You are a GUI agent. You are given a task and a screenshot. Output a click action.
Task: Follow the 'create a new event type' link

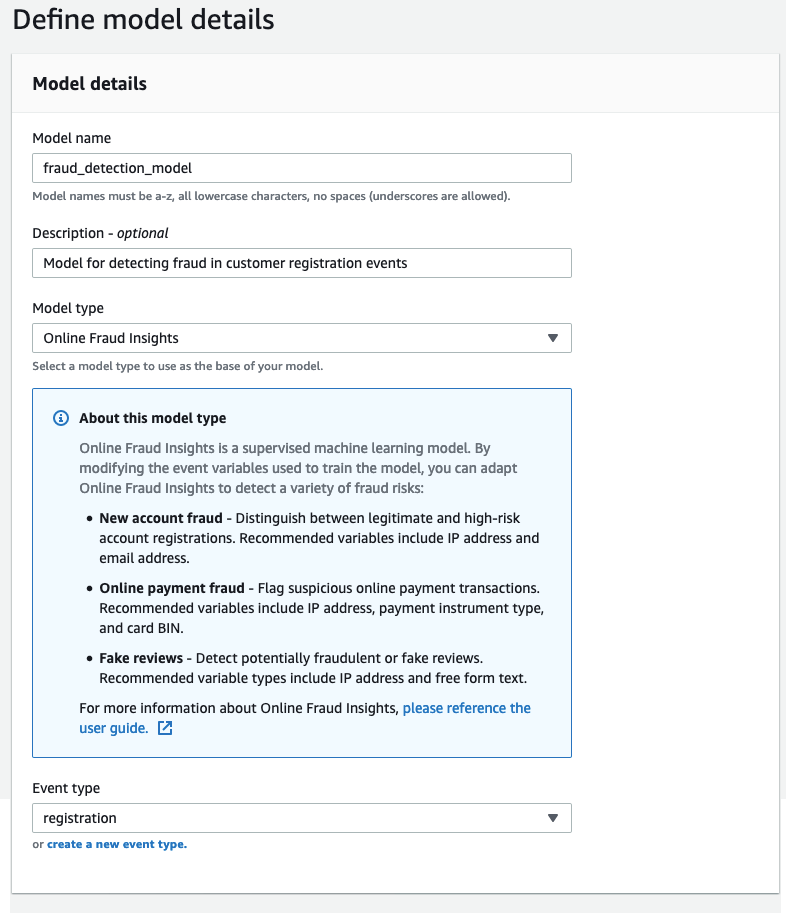point(116,844)
